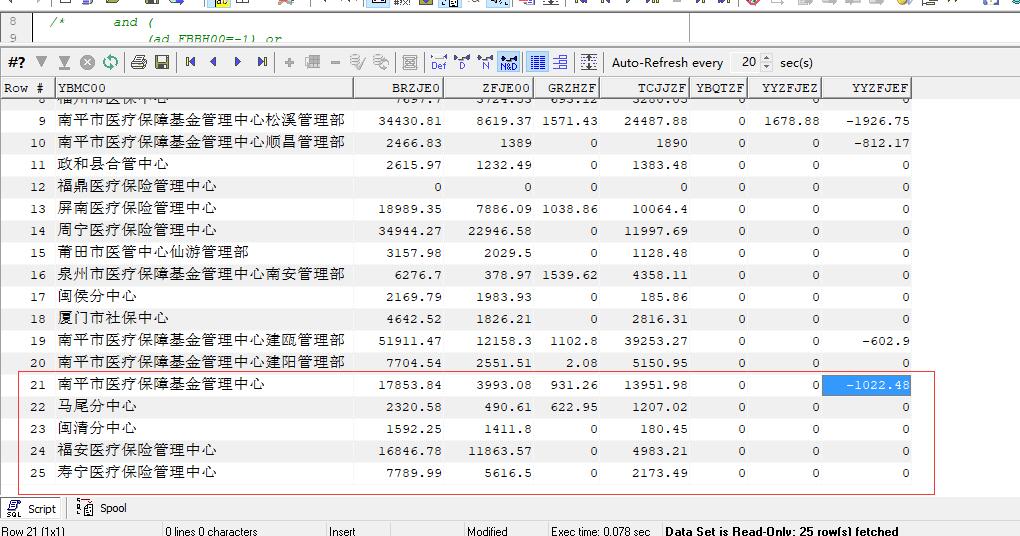Set column width to Def
Viewport: 1020px width, 536px height.
(x=439, y=62)
